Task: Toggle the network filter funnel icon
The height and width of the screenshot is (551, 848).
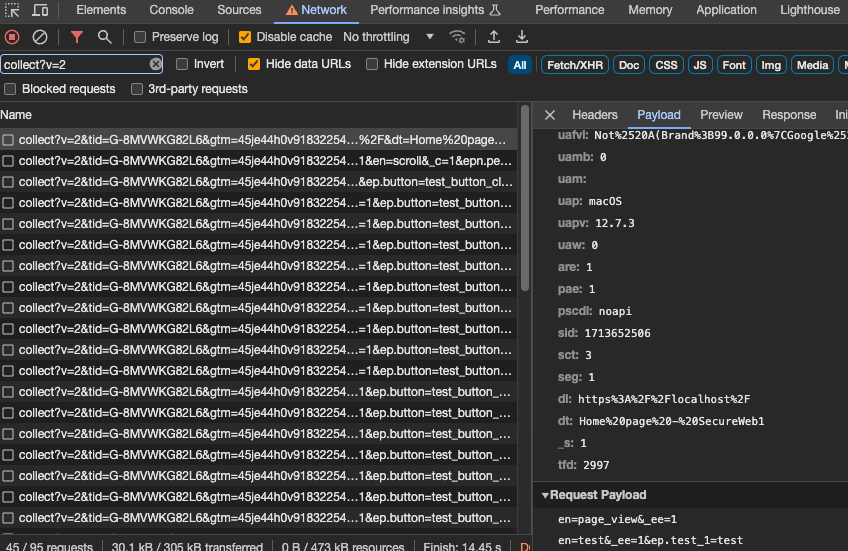Action: 77,37
